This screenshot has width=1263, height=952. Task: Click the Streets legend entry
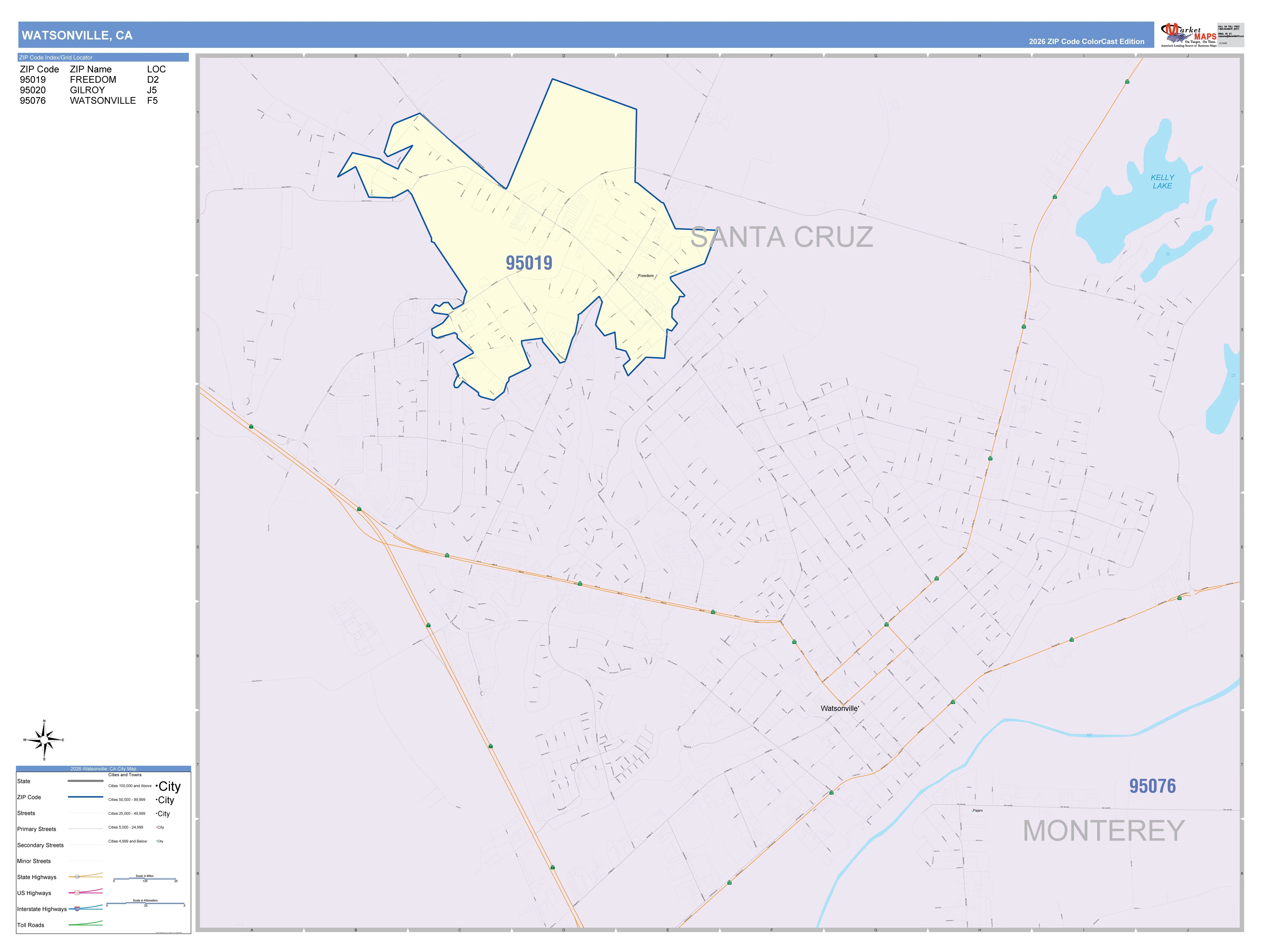coord(26,813)
